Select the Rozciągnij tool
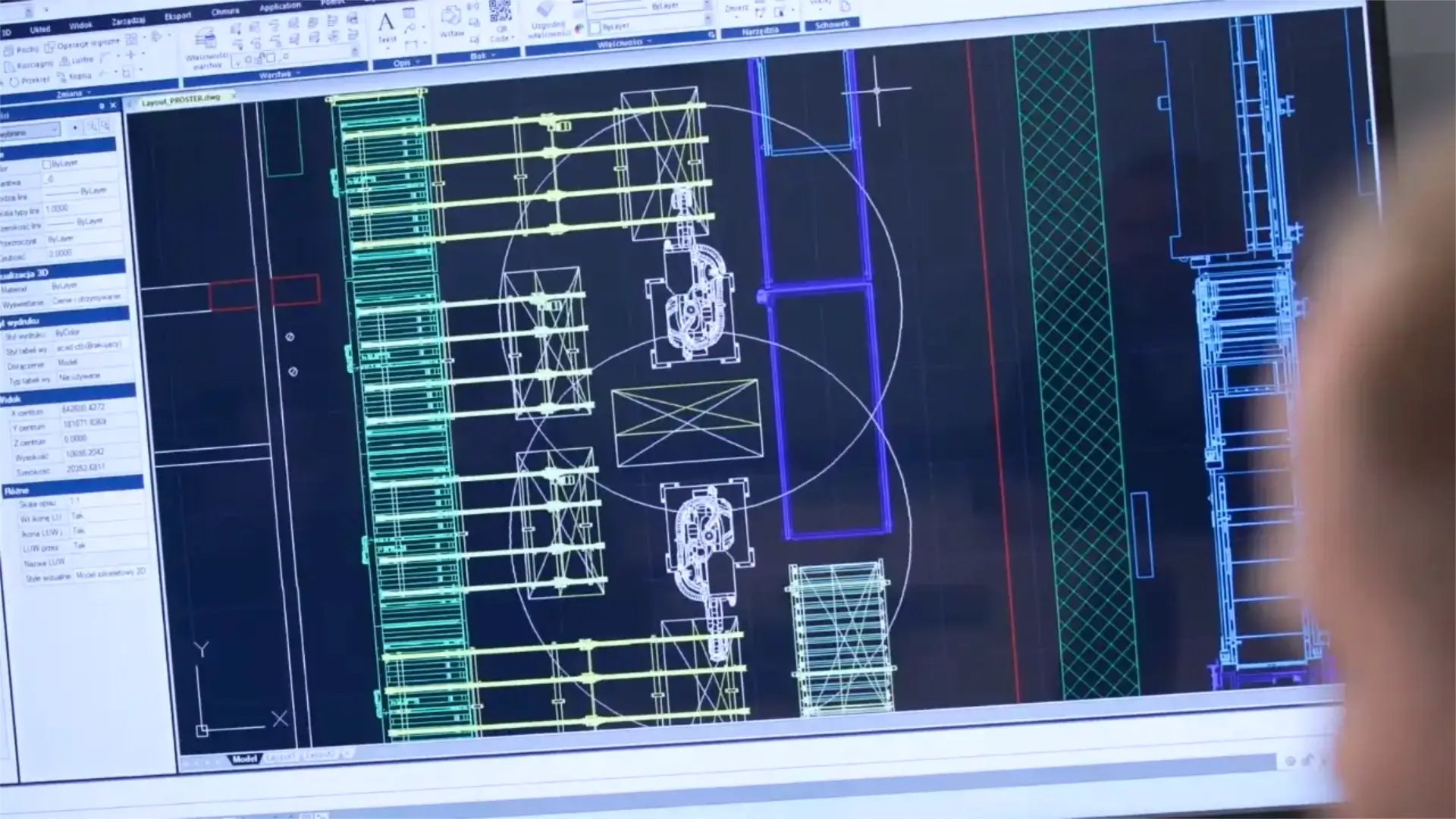 pos(28,65)
